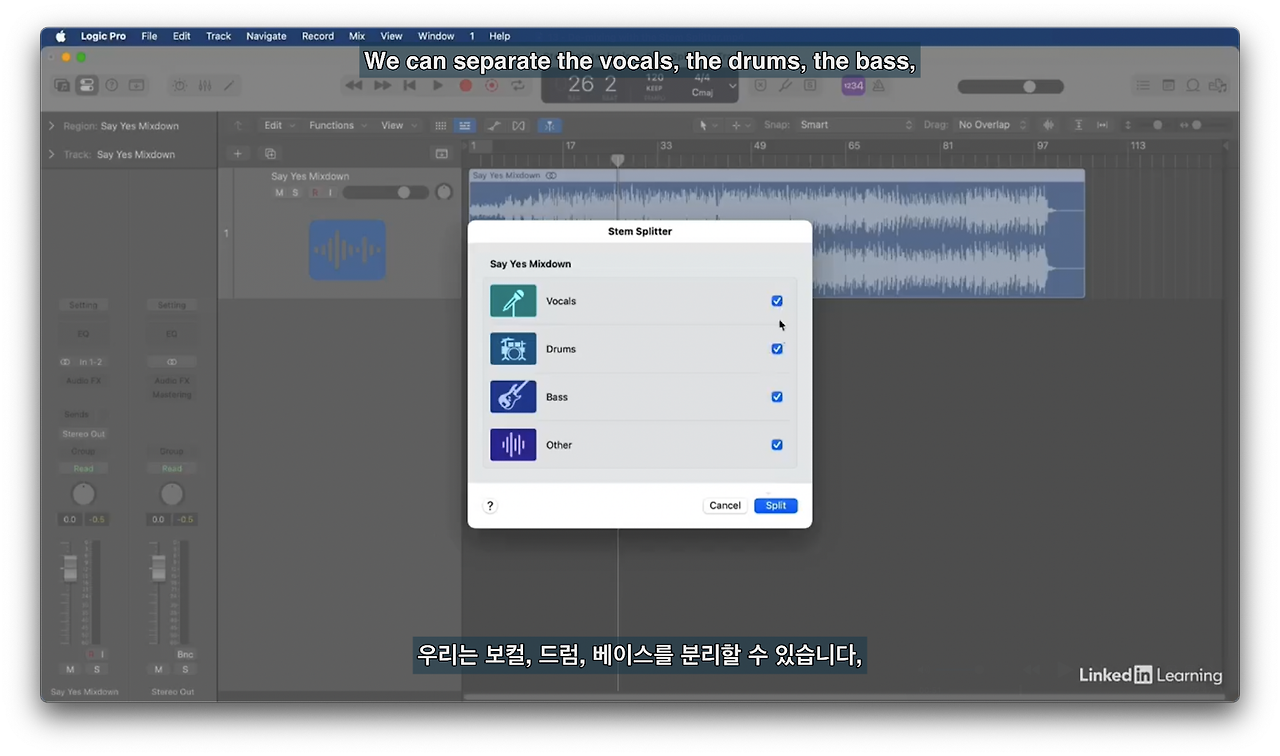
Task: Toggle Show Automation icon in Tracks toolbar
Action: (x=494, y=125)
